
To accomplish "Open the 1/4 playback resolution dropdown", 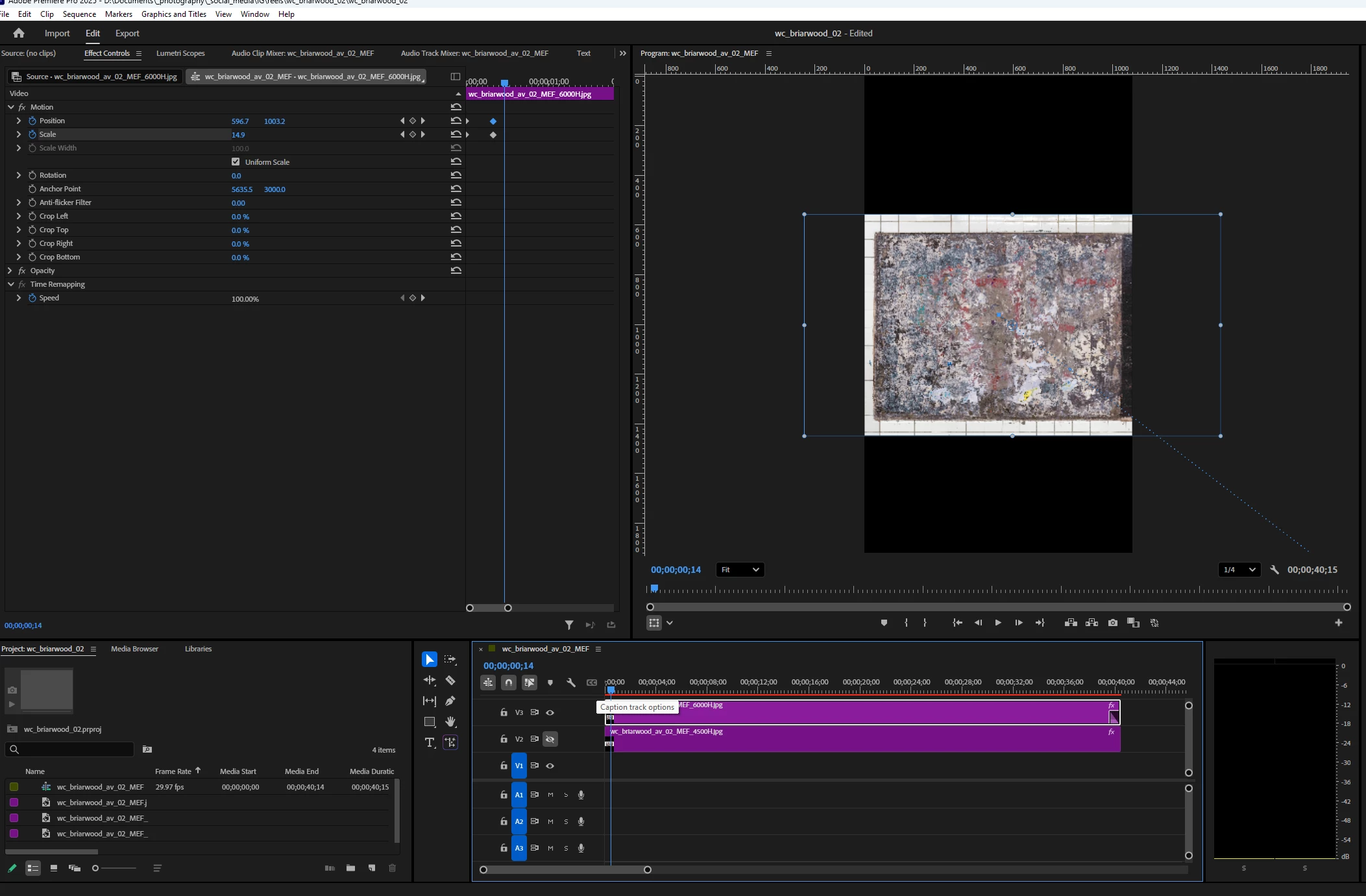I will [x=1239, y=570].
